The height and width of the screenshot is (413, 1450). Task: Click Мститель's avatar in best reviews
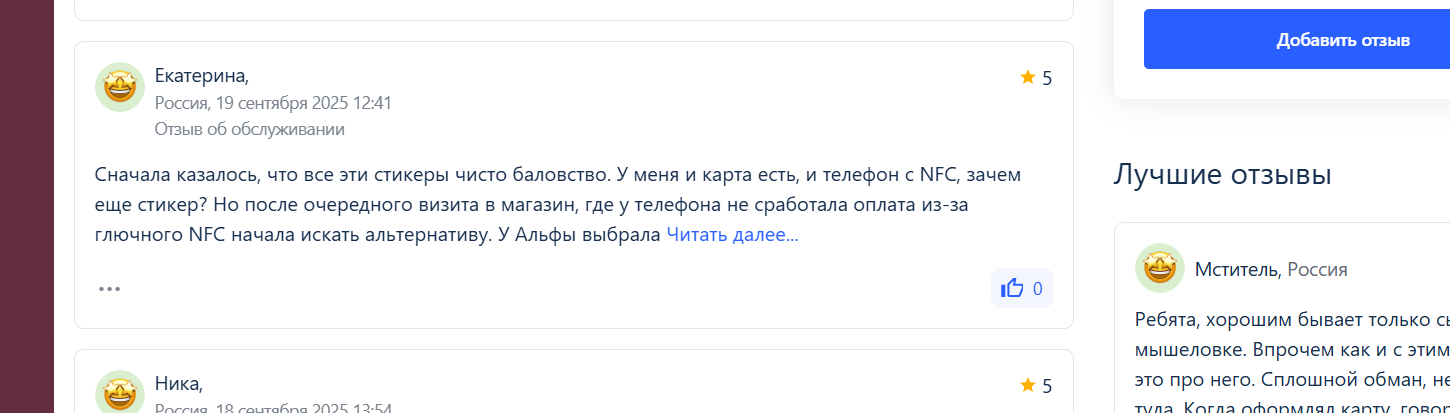[1160, 268]
